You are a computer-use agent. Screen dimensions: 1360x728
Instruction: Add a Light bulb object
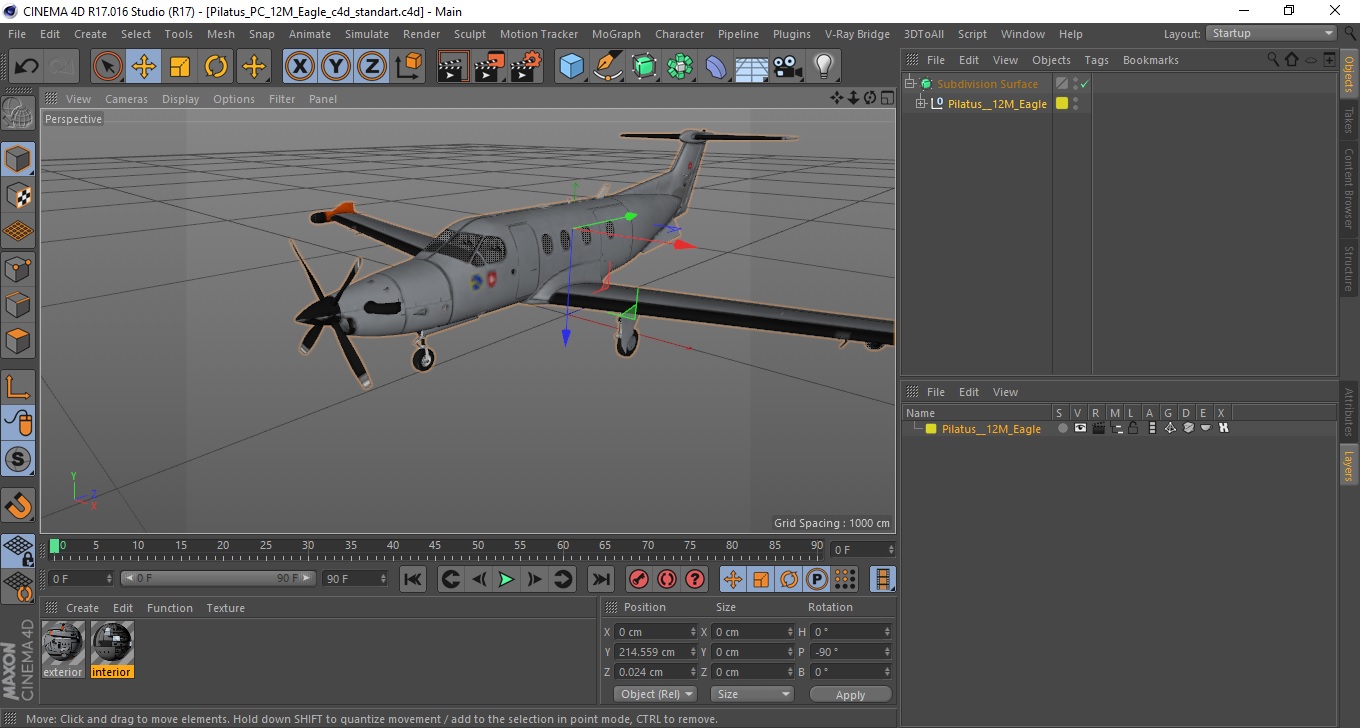824,67
